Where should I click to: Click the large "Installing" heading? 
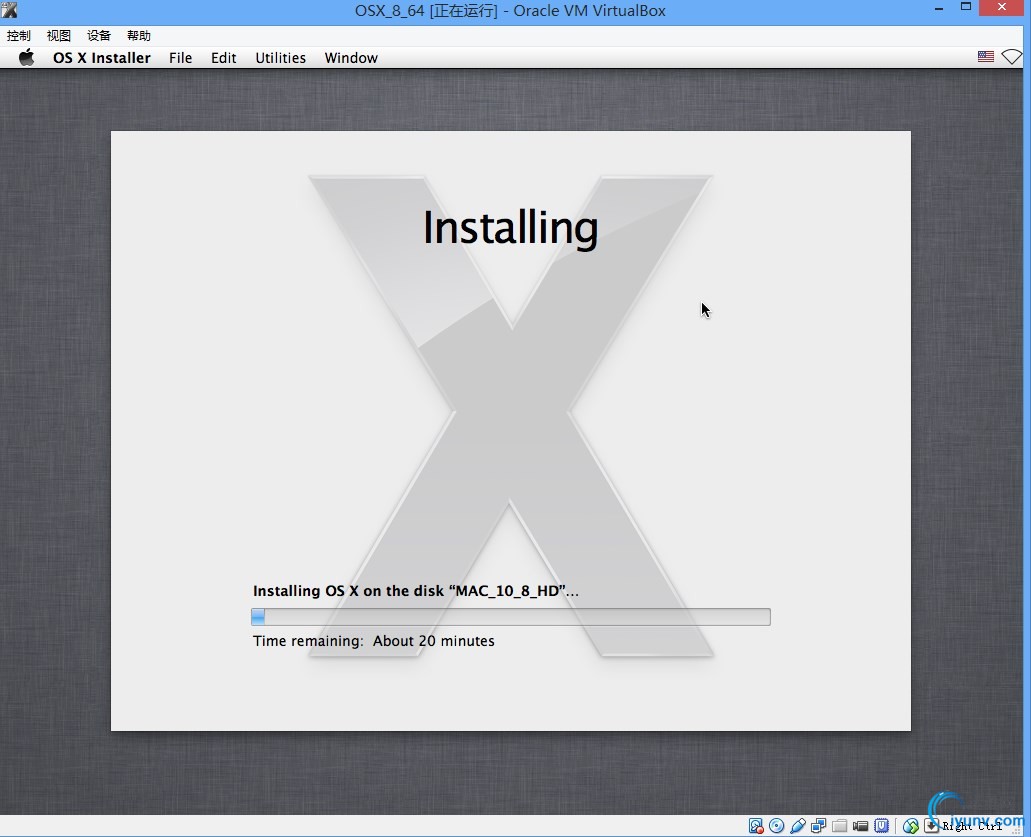[x=510, y=228]
